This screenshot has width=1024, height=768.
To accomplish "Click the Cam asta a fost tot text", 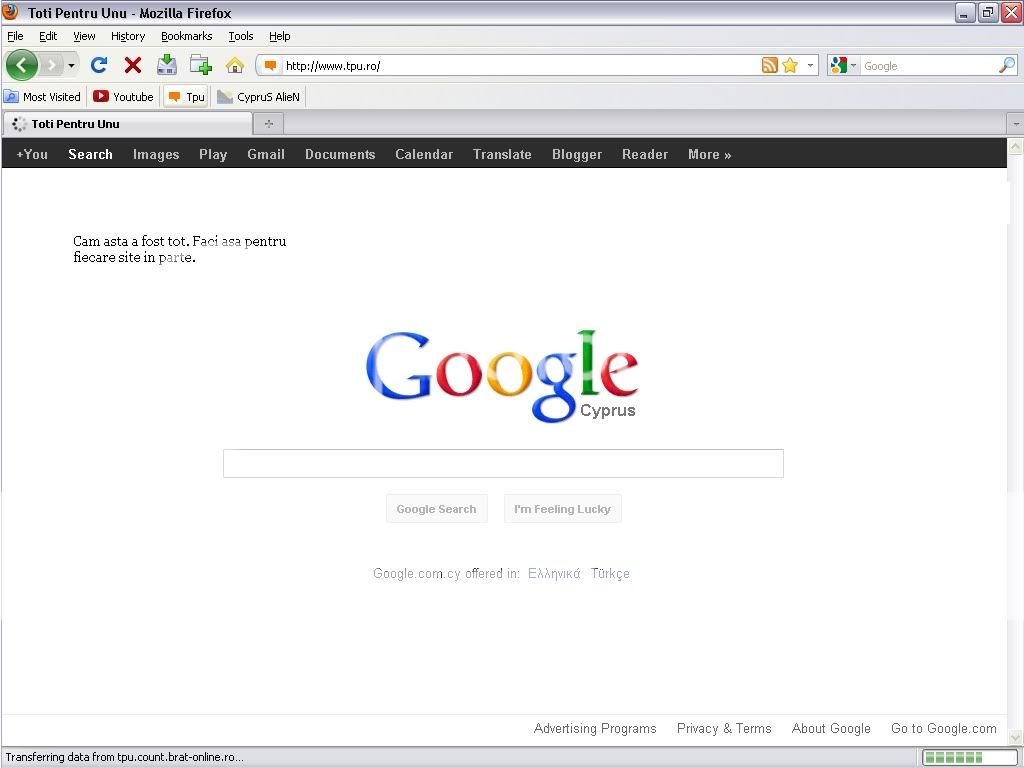I will (x=180, y=249).
